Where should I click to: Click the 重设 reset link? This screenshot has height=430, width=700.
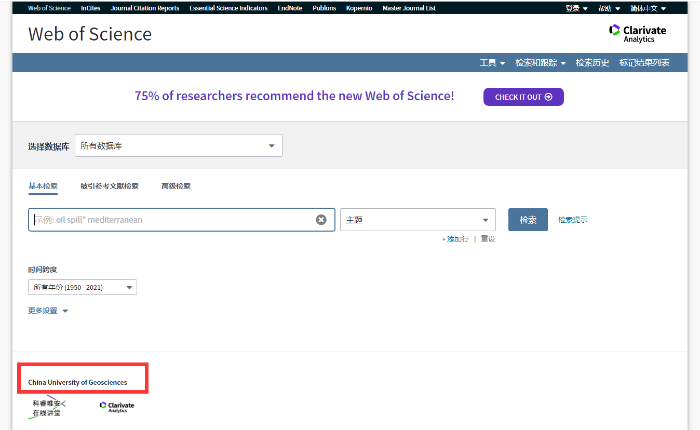tap(488, 239)
